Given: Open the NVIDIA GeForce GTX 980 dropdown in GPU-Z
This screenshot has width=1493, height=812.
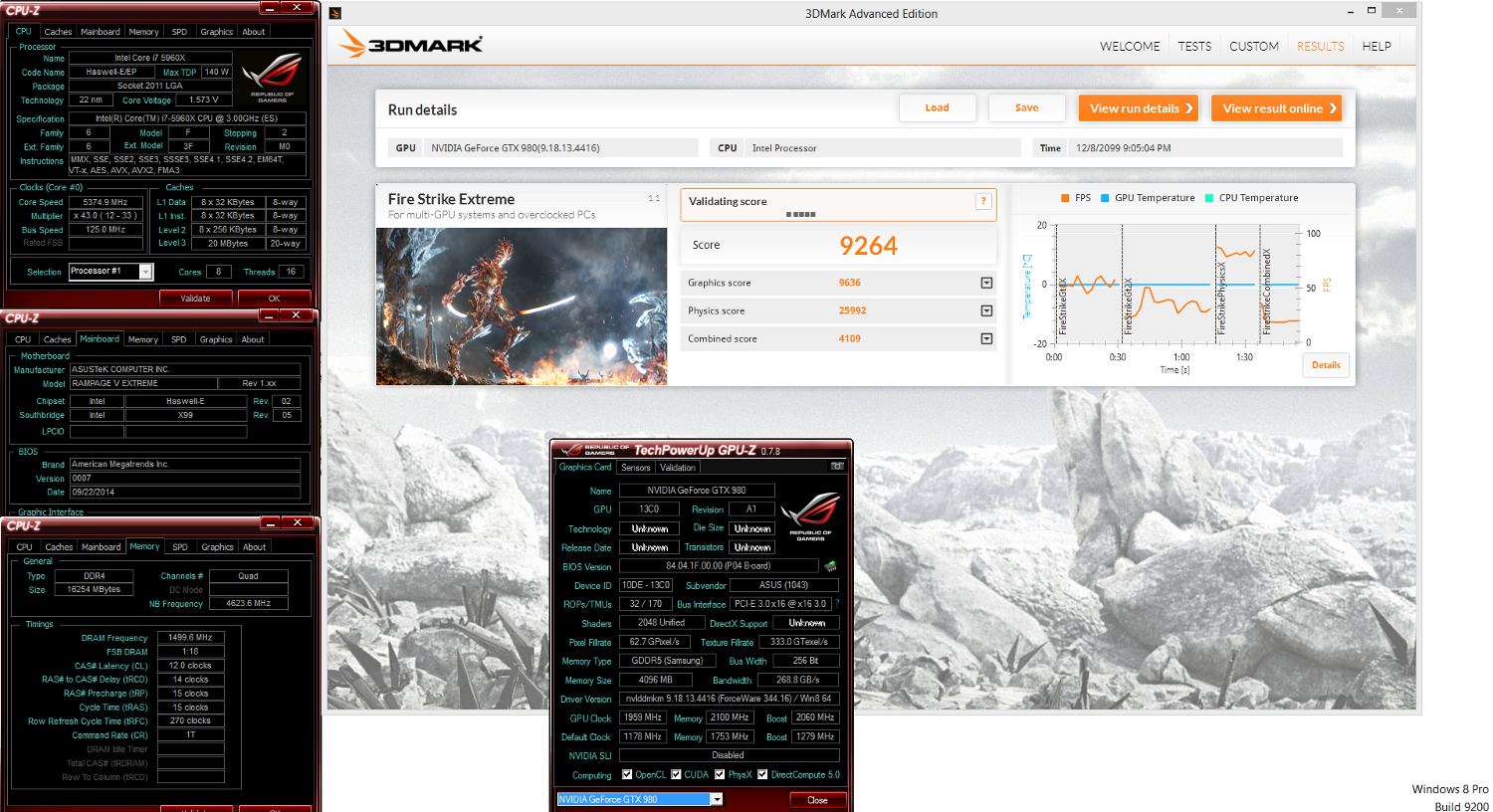Looking at the screenshot, I should [x=716, y=799].
